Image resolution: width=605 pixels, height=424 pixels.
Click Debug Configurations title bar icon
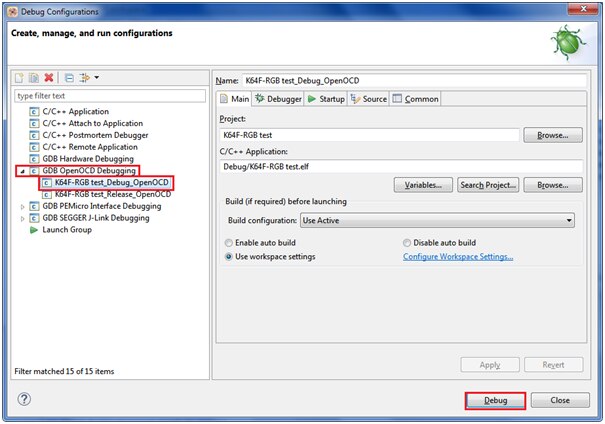tap(12, 12)
